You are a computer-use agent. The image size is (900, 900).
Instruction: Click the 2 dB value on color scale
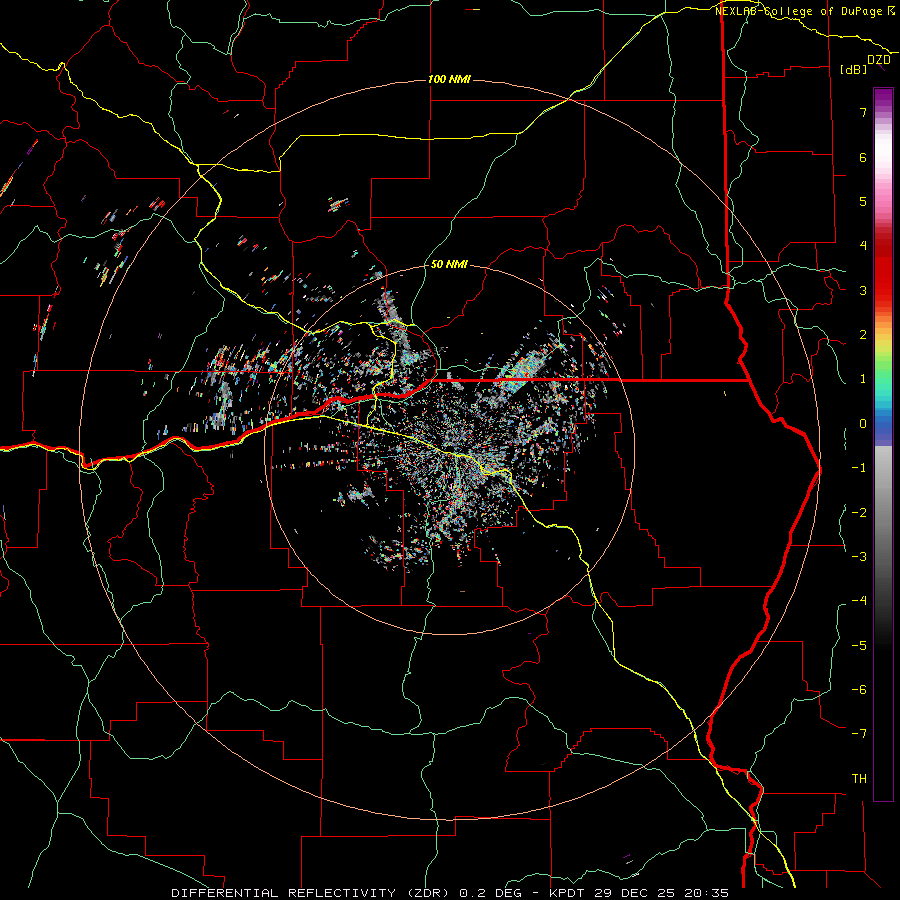tap(863, 335)
